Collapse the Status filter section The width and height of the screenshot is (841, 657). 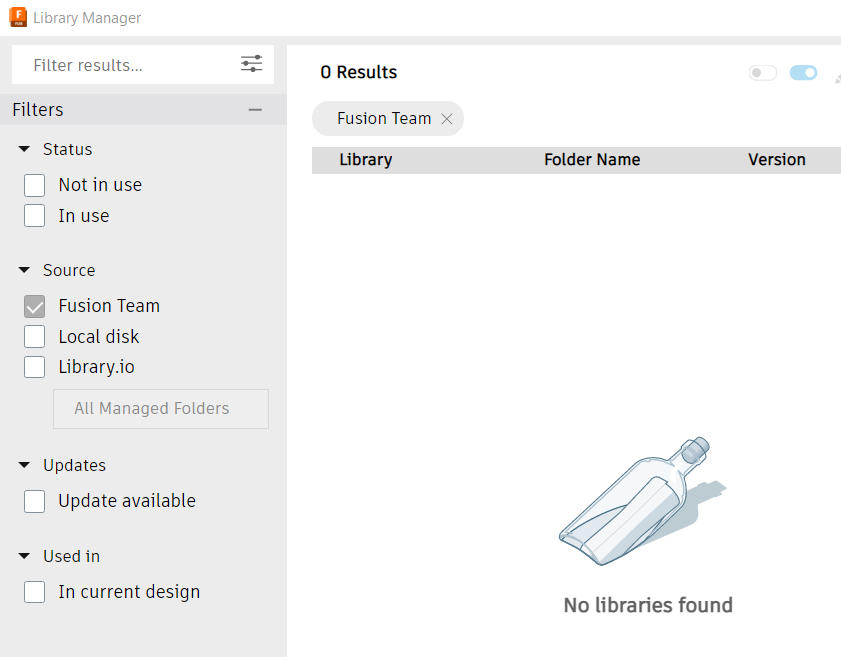(x=24, y=149)
